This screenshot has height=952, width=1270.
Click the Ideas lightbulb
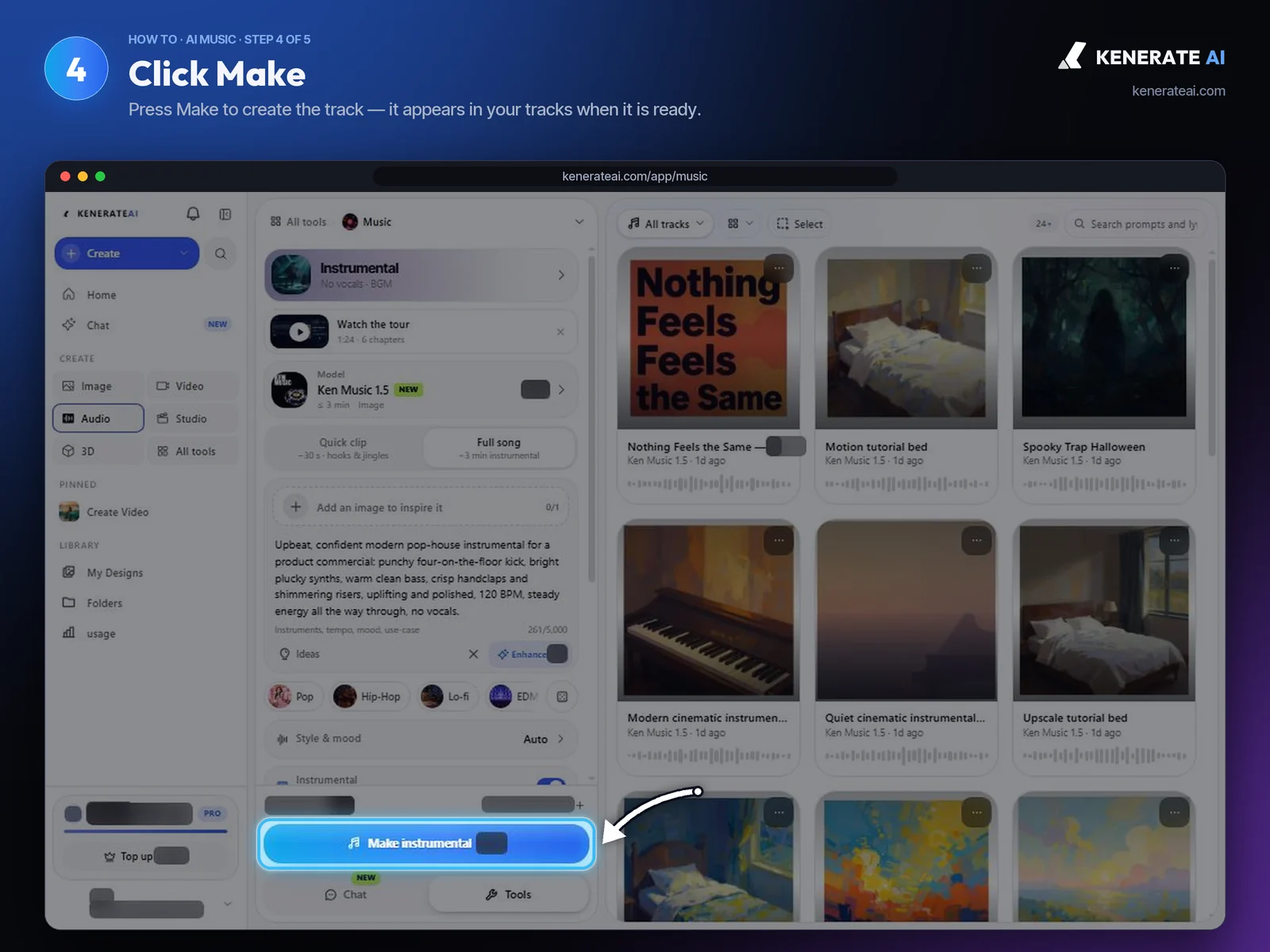tap(299, 654)
